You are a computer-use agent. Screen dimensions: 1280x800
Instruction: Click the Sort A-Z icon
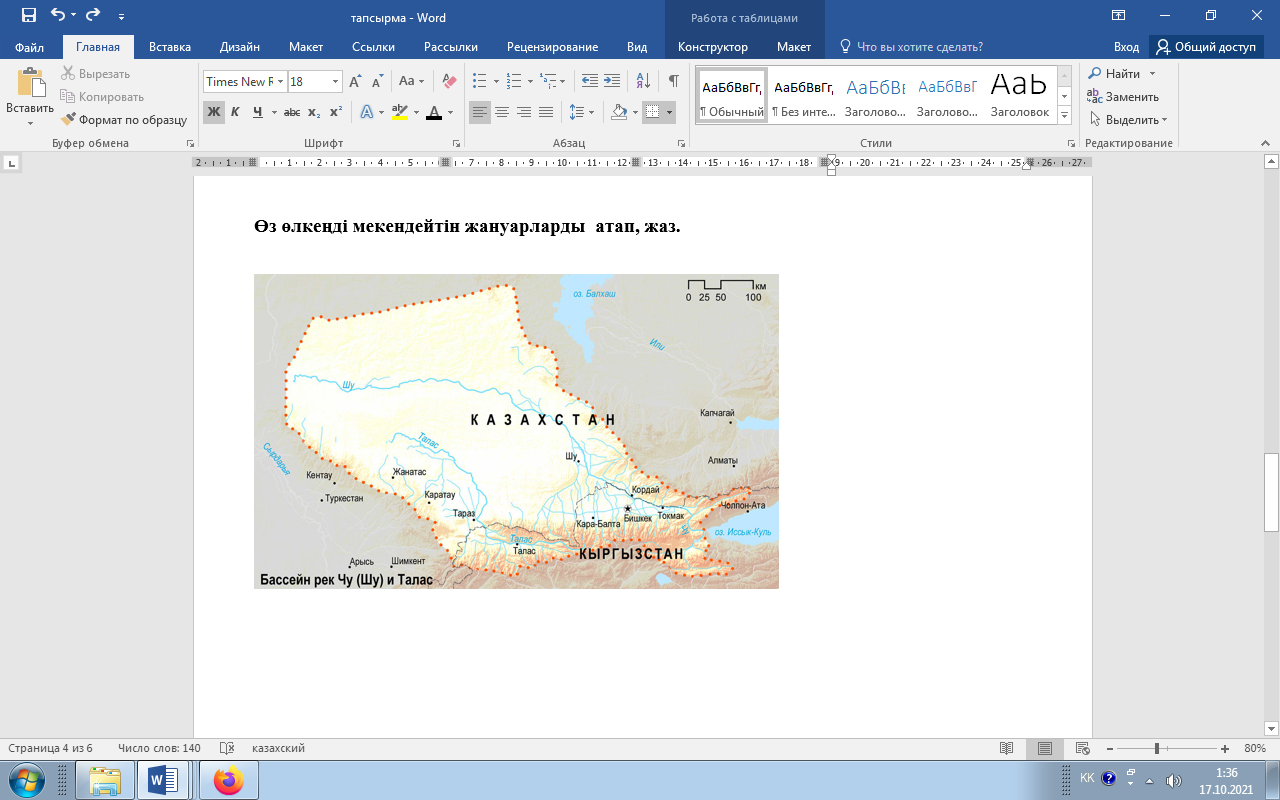point(643,81)
